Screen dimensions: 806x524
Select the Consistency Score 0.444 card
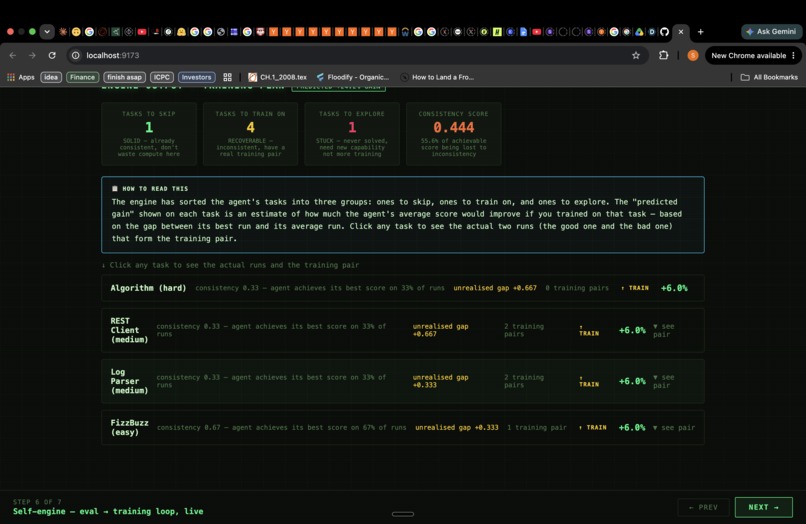click(453, 134)
